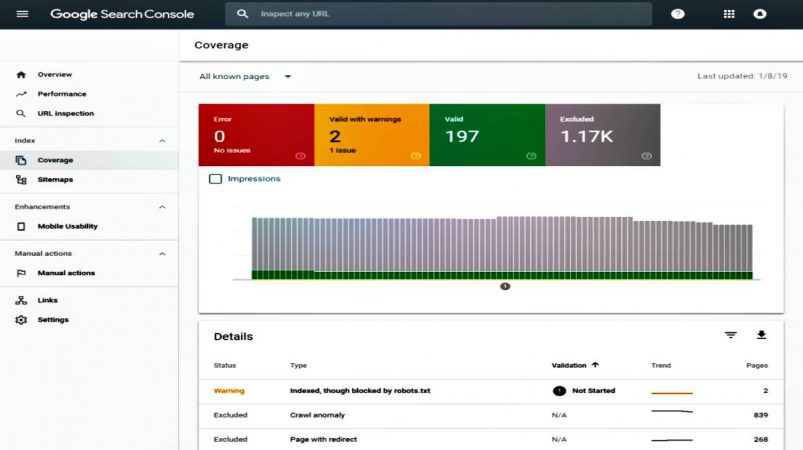Viewport: 803px width, 450px height.
Task: Click the orange trend line for Warning row
Action: [x=672, y=393]
